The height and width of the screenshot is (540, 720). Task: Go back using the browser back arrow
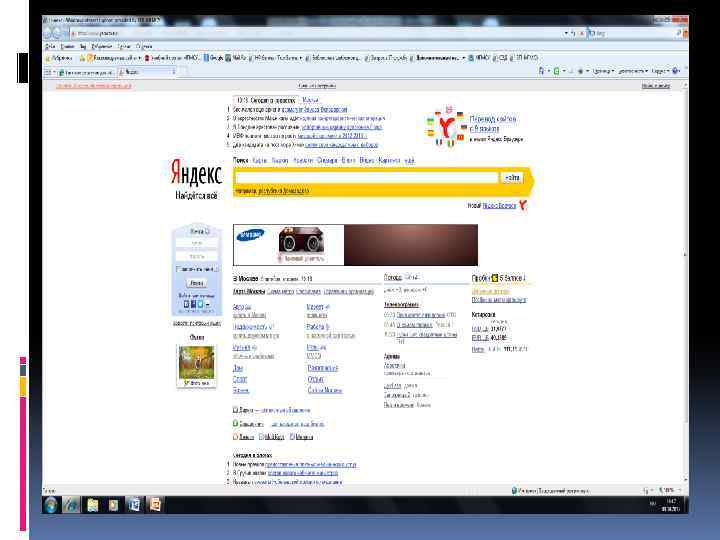coord(49,34)
